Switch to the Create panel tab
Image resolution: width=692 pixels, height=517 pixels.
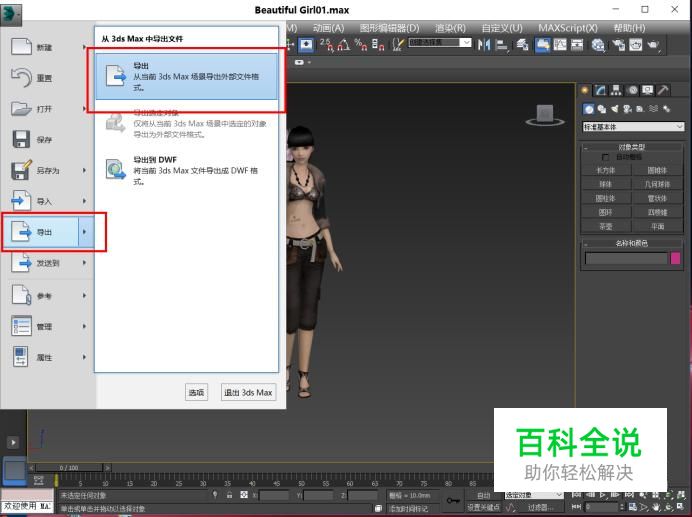[x=585, y=91]
